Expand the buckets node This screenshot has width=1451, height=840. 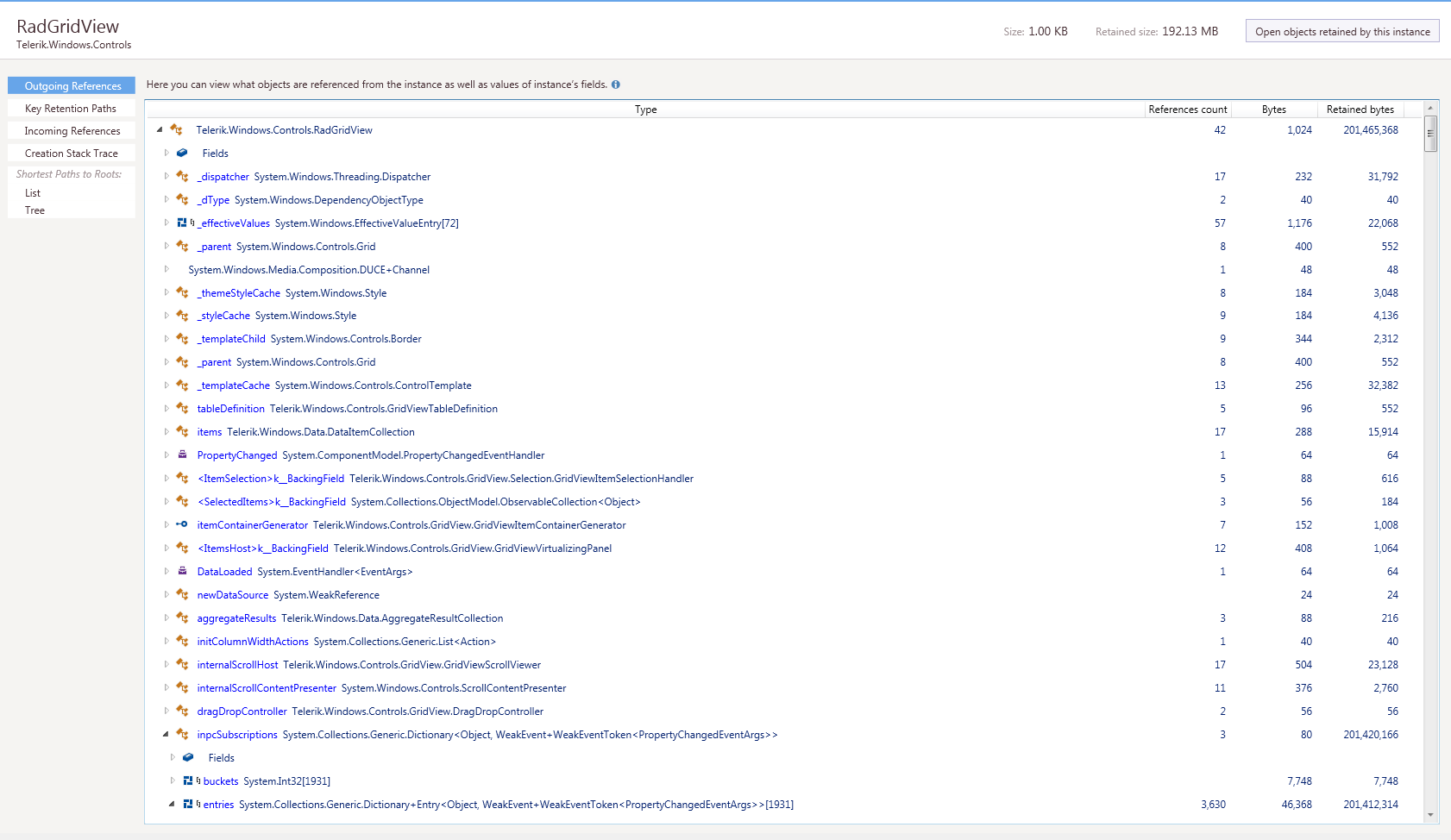(x=173, y=781)
